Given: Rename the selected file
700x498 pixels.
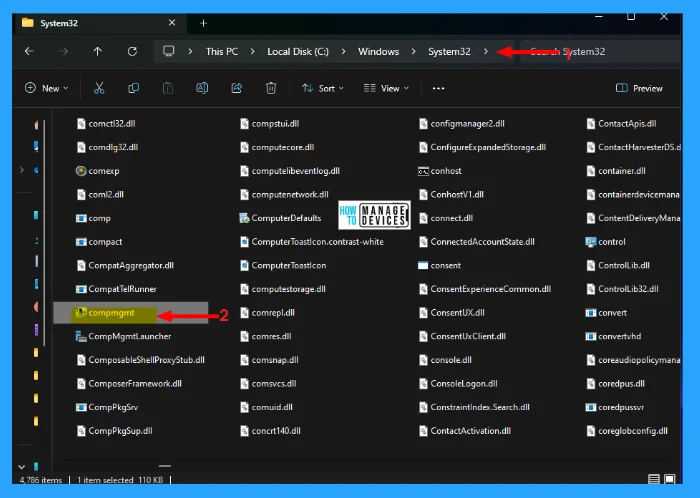Looking at the screenshot, I should pyautogui.click(x=202, y=88).
